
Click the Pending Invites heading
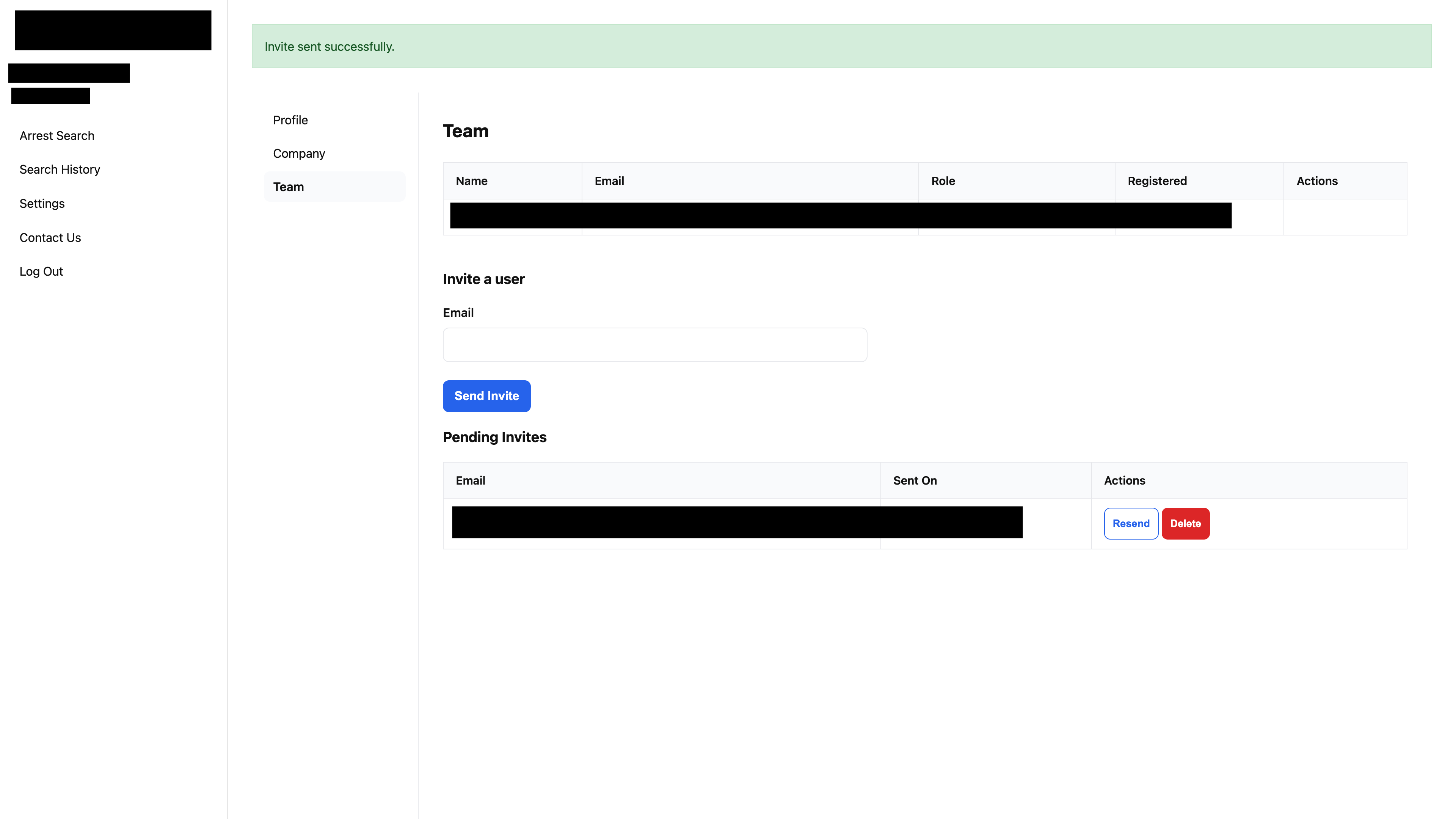point(494,437)
